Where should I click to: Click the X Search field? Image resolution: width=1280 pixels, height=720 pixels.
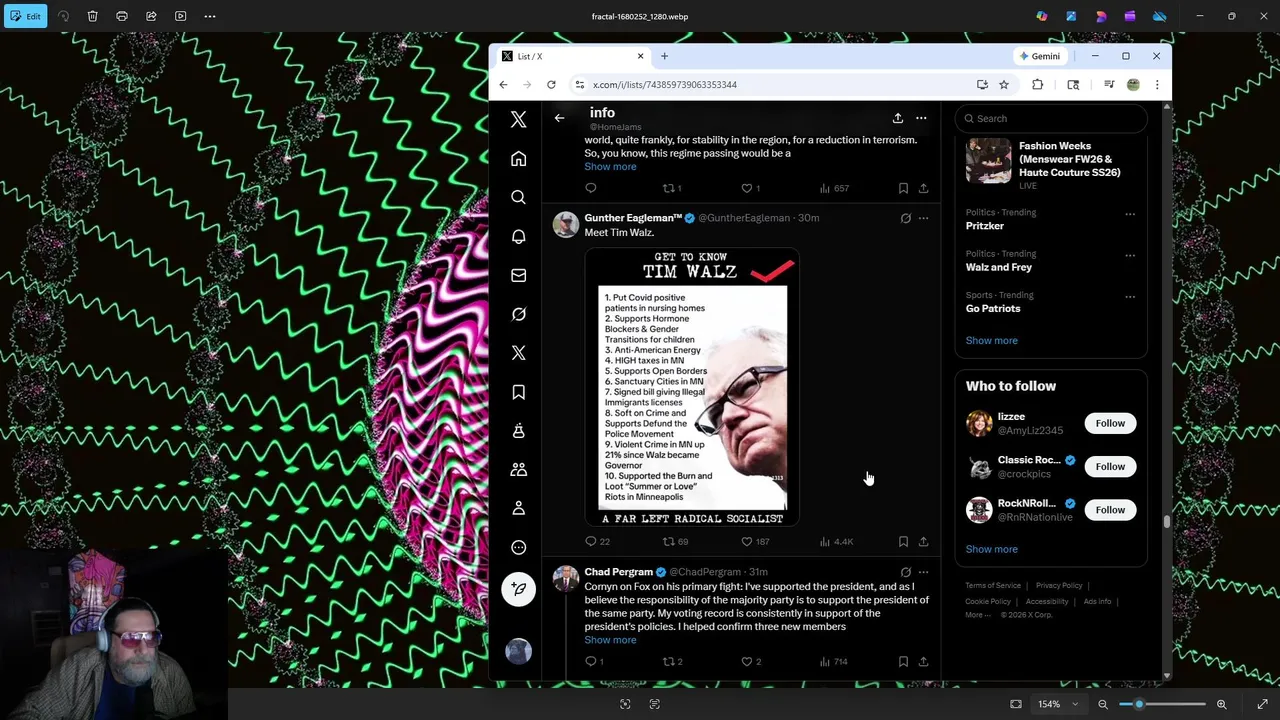[1050, 118]
